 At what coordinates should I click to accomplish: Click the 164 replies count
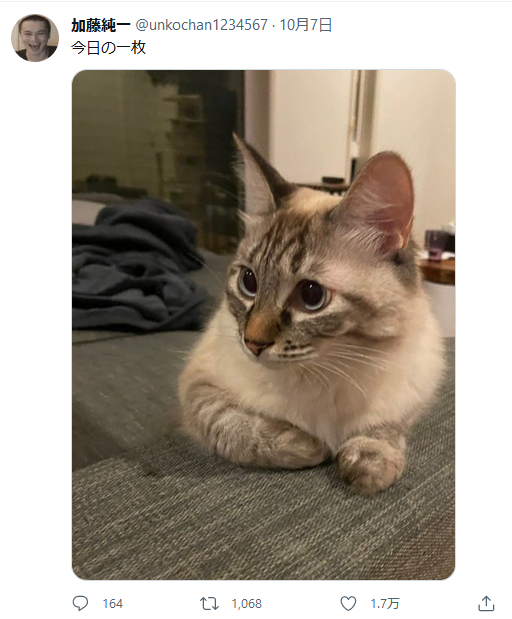[113, 604]
